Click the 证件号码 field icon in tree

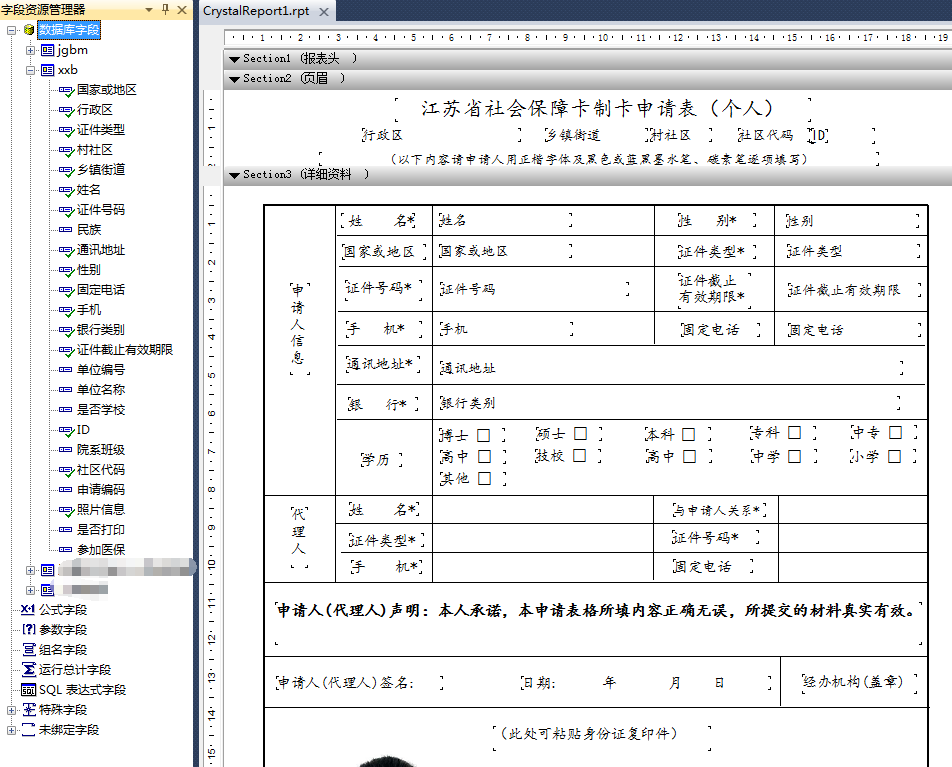66,211
